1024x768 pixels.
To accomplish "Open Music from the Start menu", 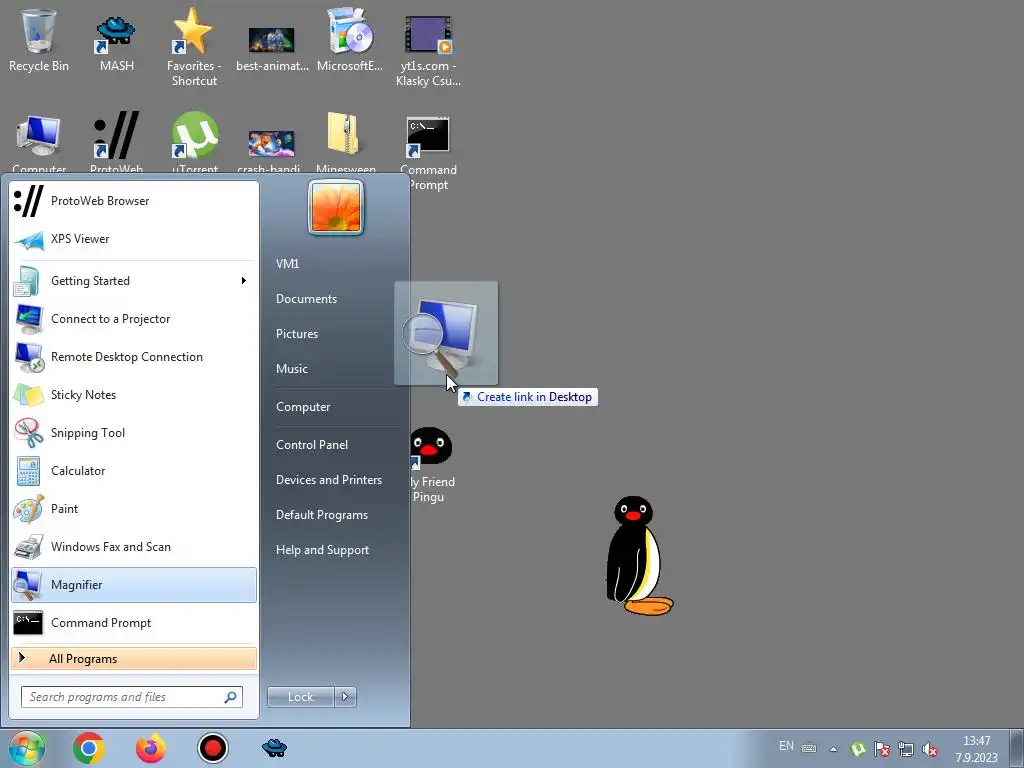I will (x=292, y=369).
